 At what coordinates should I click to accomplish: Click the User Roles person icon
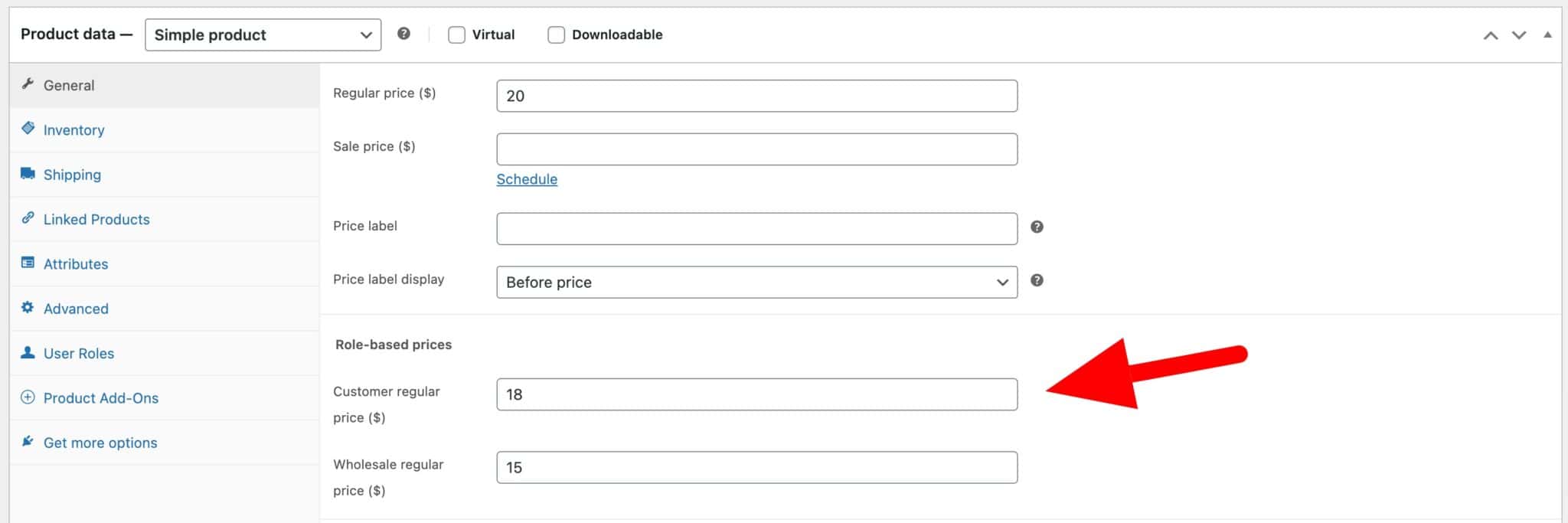click(x=28, y=352)
